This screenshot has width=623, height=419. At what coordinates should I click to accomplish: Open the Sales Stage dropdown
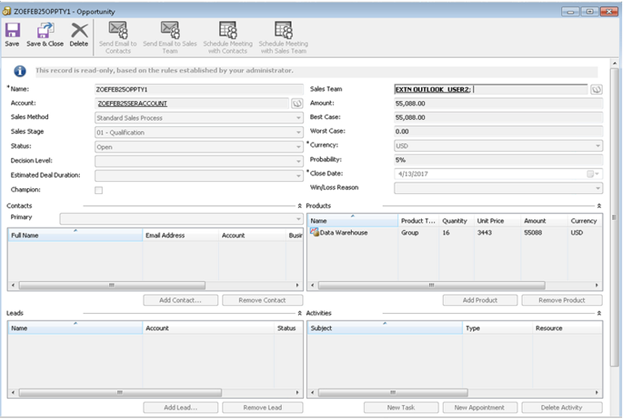point(298,131)
